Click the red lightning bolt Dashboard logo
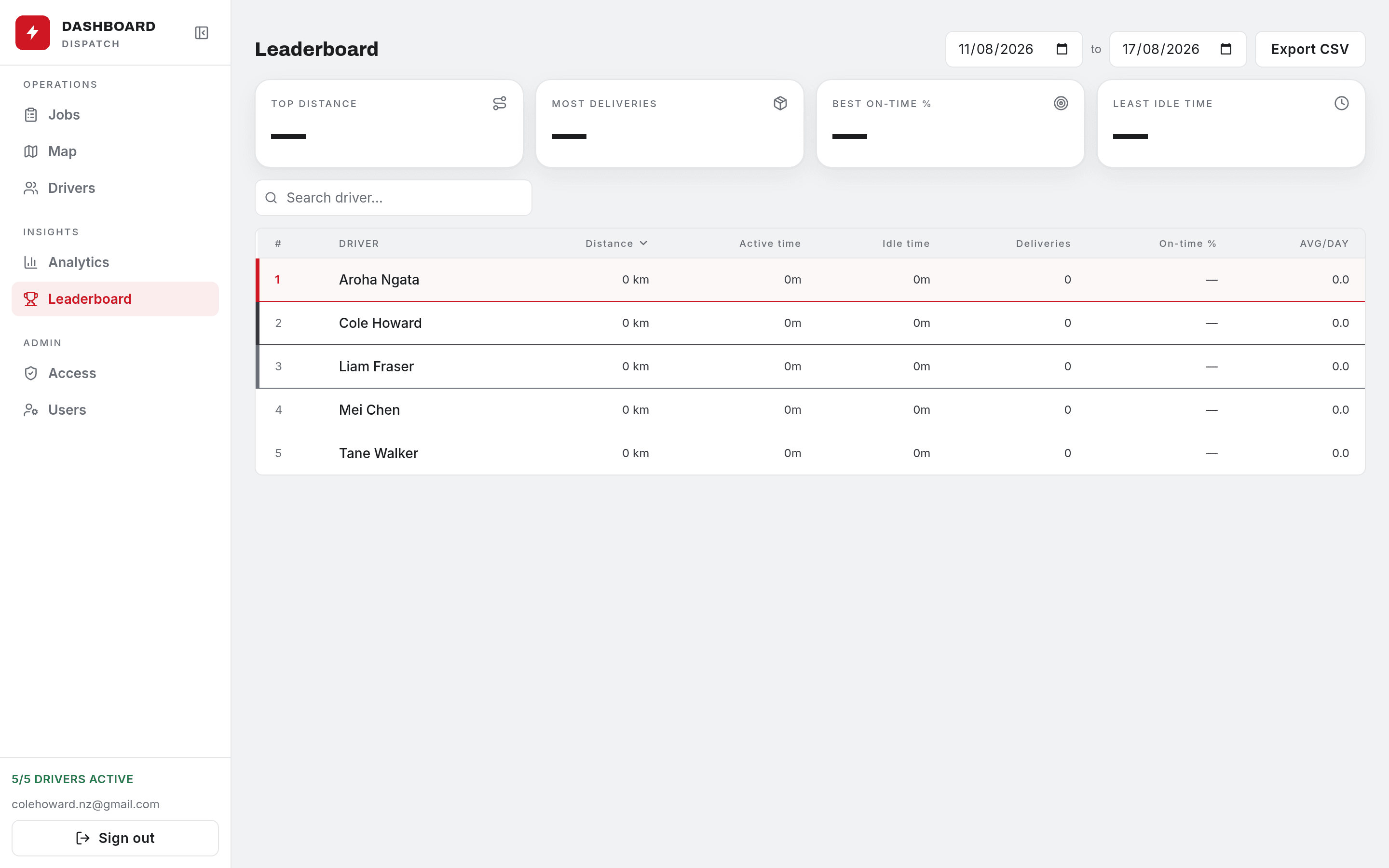This screenshot has height=868, width=1389. (33, 33)
